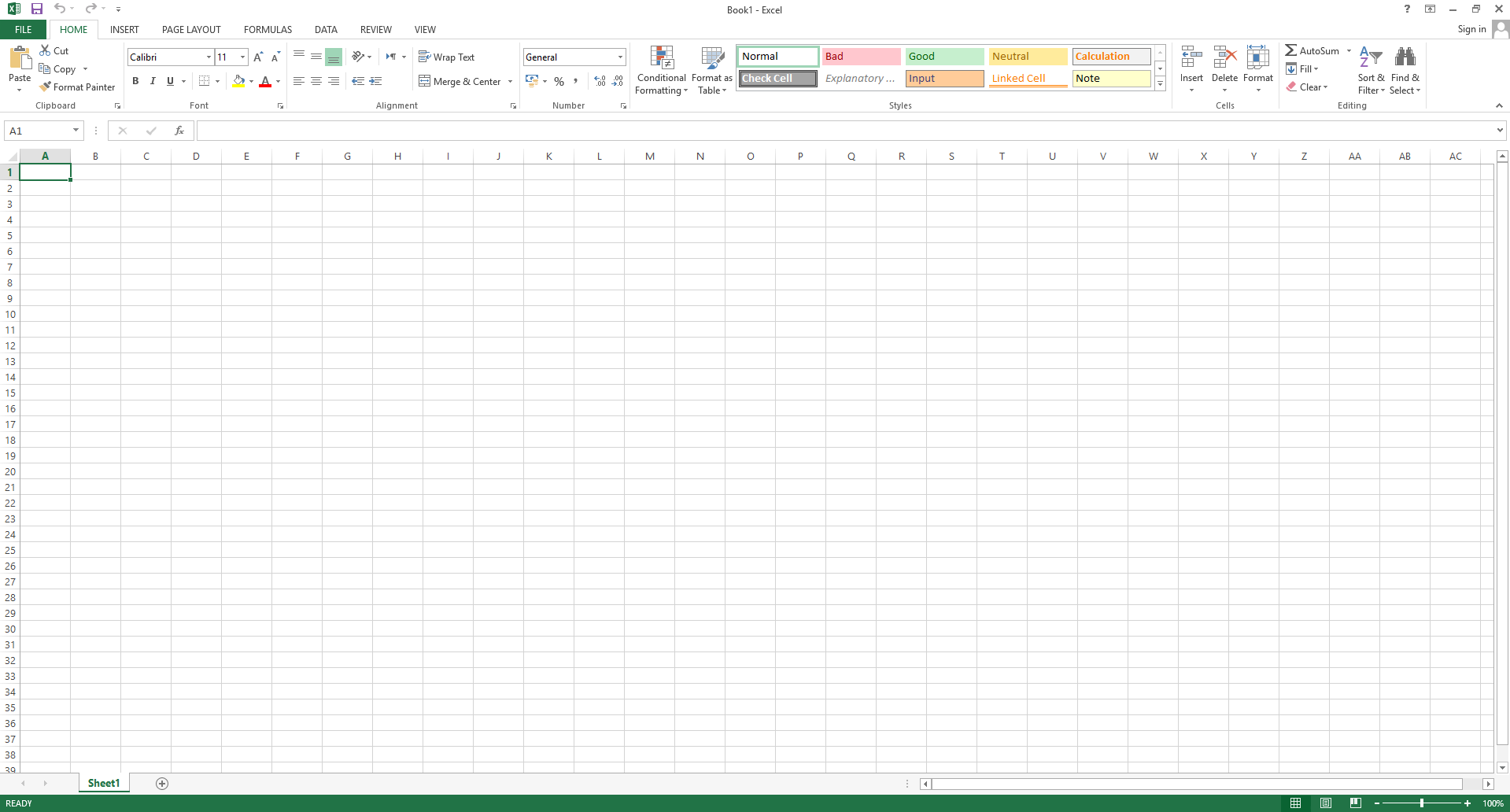Image resolution: width=1510 pixels, height=812 pixels.
Task: Click the Percent Style icon
Action: [x=559, y=81]
